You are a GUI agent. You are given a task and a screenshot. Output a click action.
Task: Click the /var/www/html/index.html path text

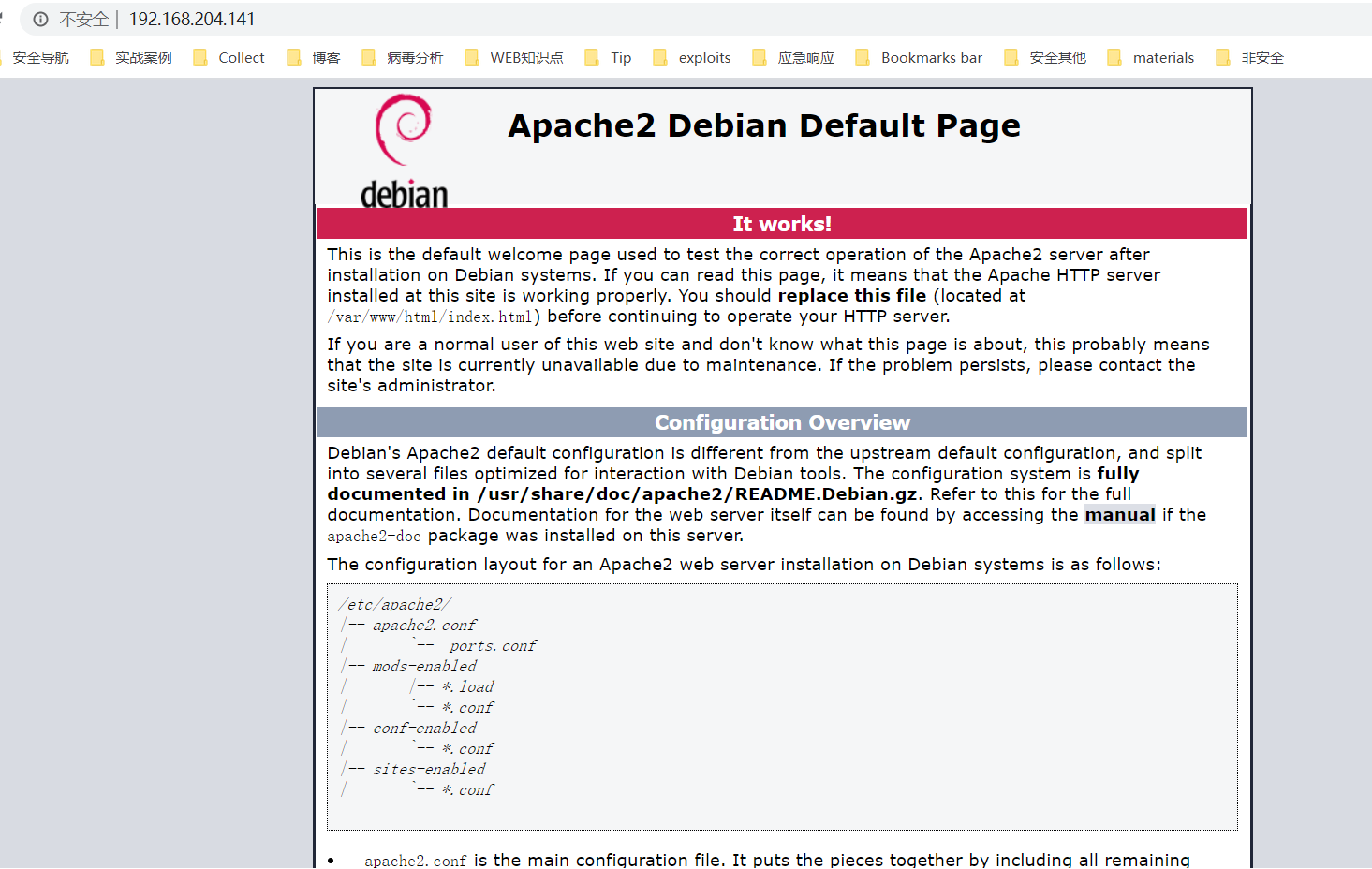429,317
